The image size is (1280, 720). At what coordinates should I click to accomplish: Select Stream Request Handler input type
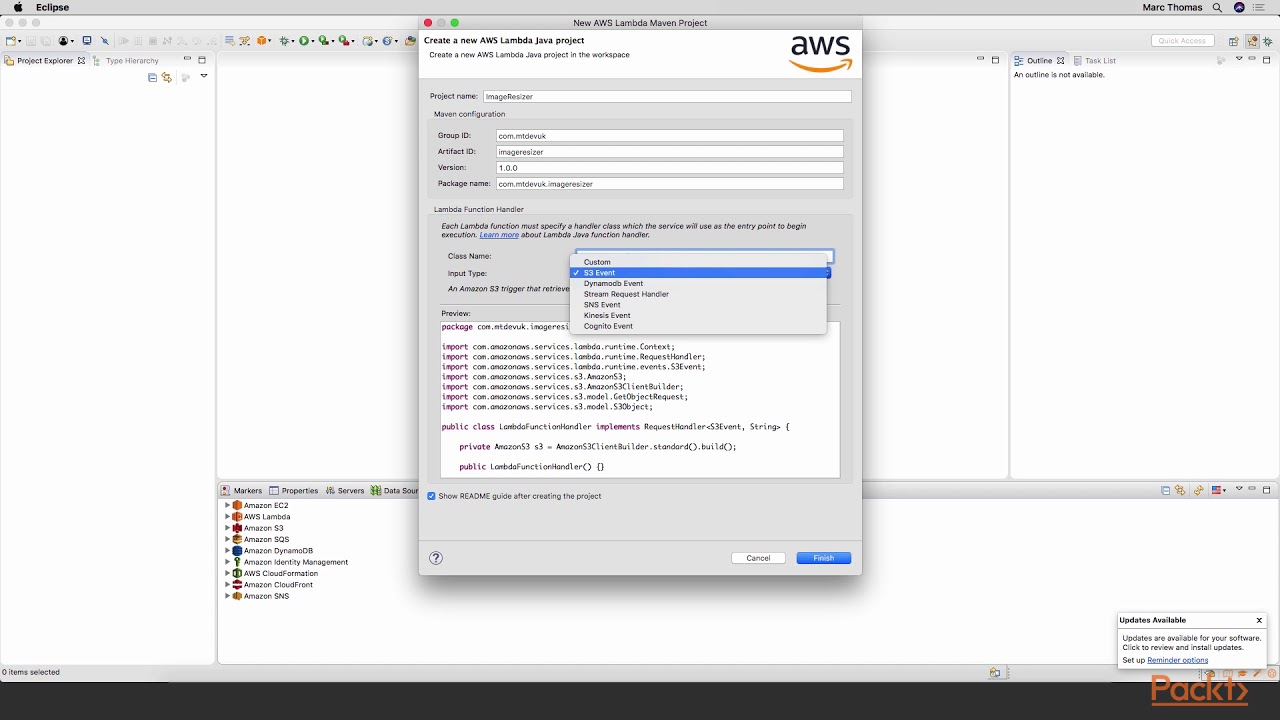tap(698, 294)
